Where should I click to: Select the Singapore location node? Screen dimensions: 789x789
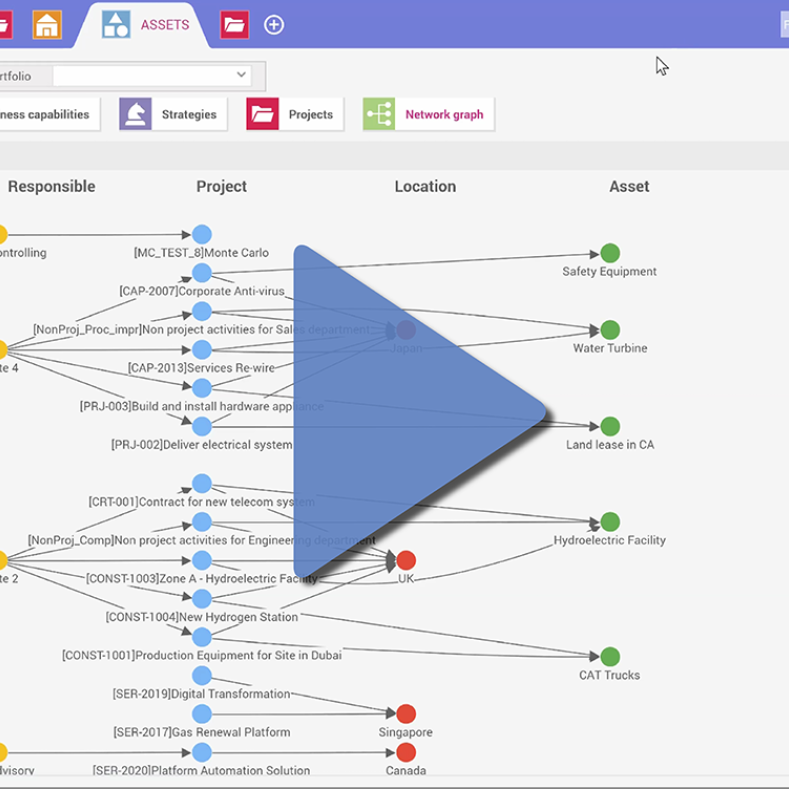click(x=406, y=714)
